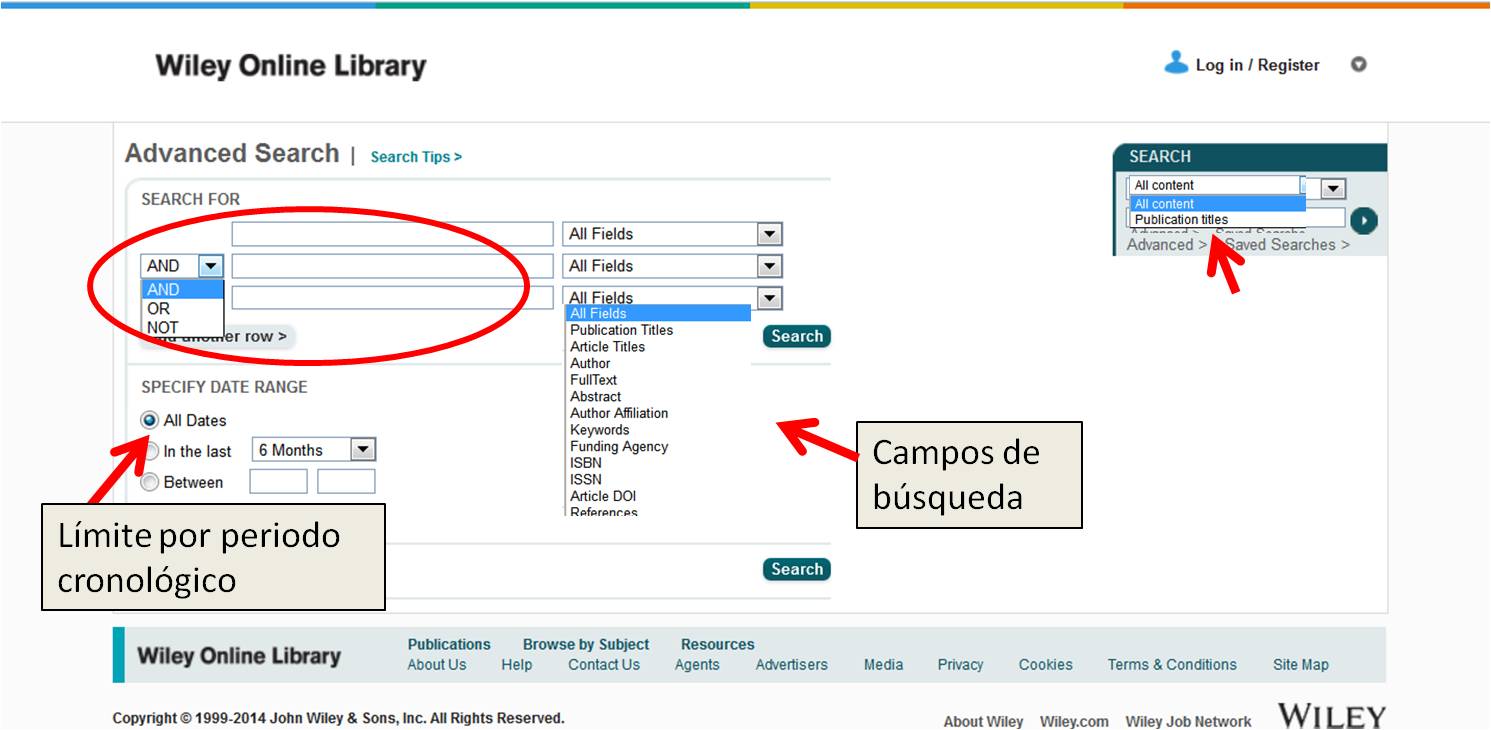
Task: Open the Help footer link
Action: [x=517, y=665]
